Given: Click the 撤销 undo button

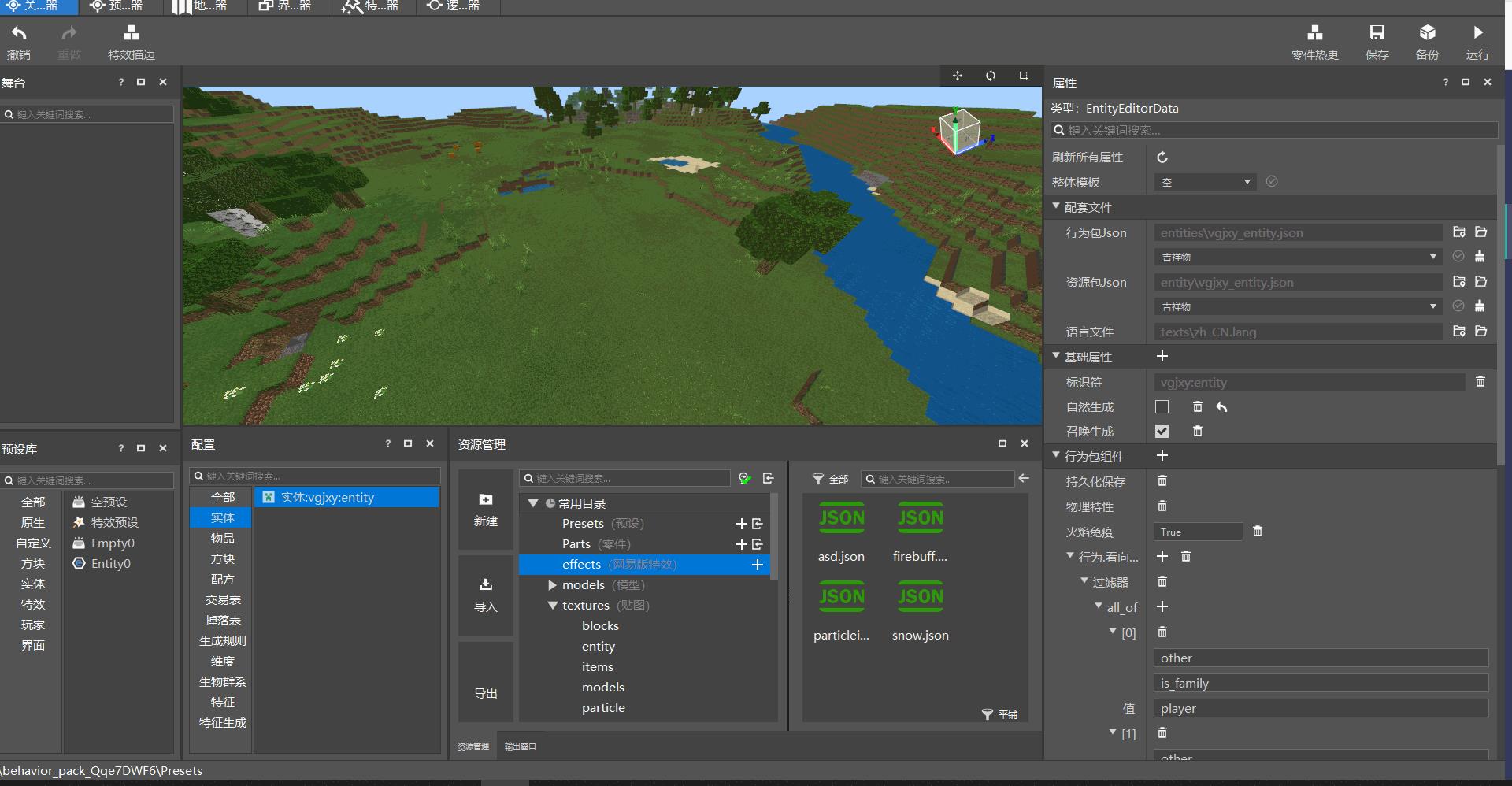Looking at the screenshot, I should pos(19,42).
